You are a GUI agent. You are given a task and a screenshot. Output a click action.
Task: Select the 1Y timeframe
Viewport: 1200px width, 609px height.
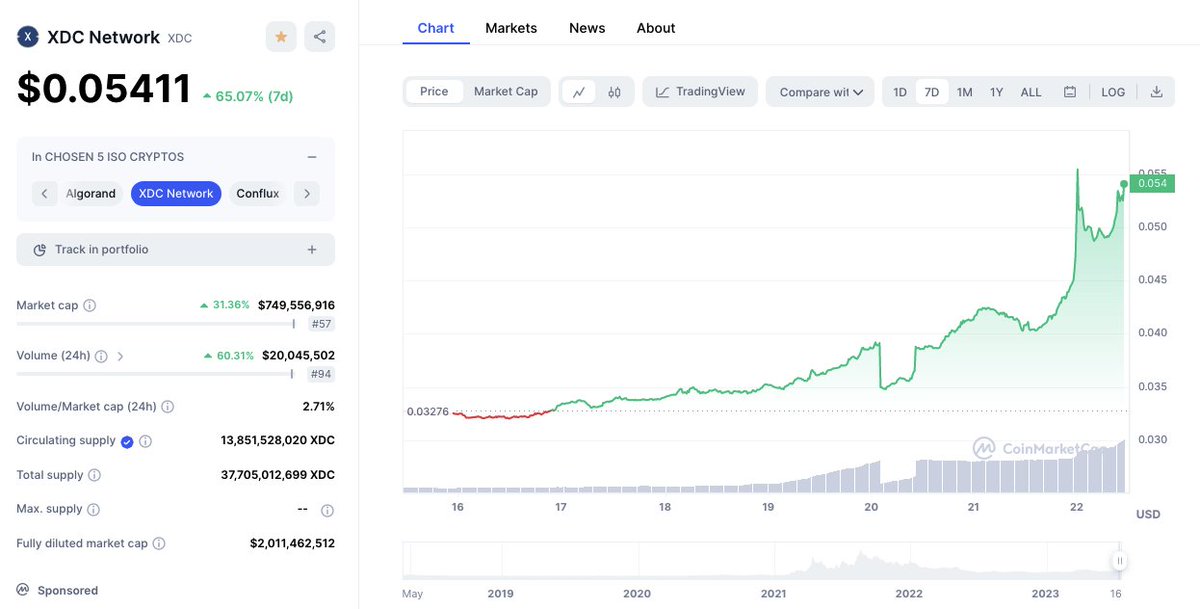(x=996, y=91)
